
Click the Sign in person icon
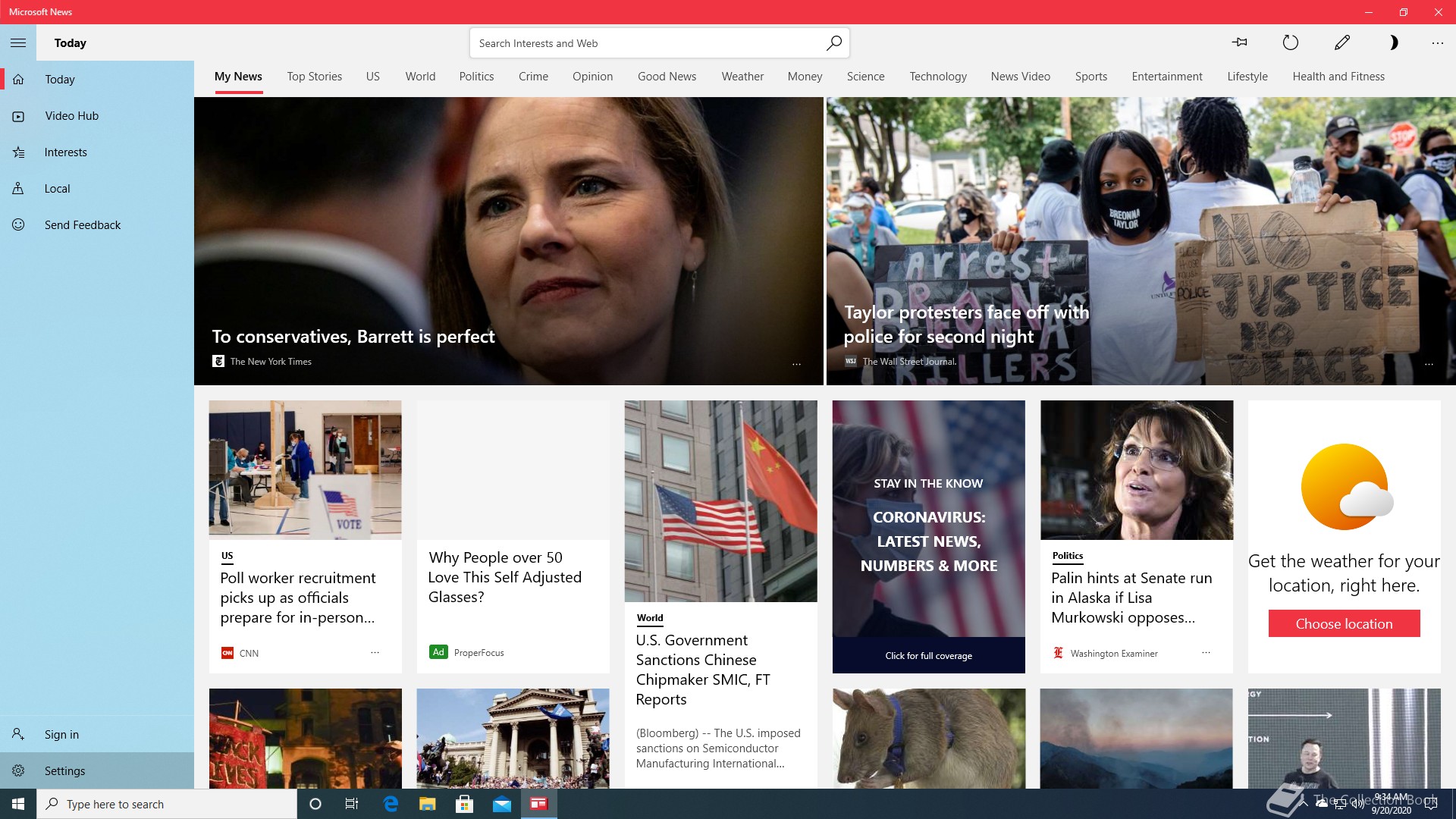coord(18,734)
